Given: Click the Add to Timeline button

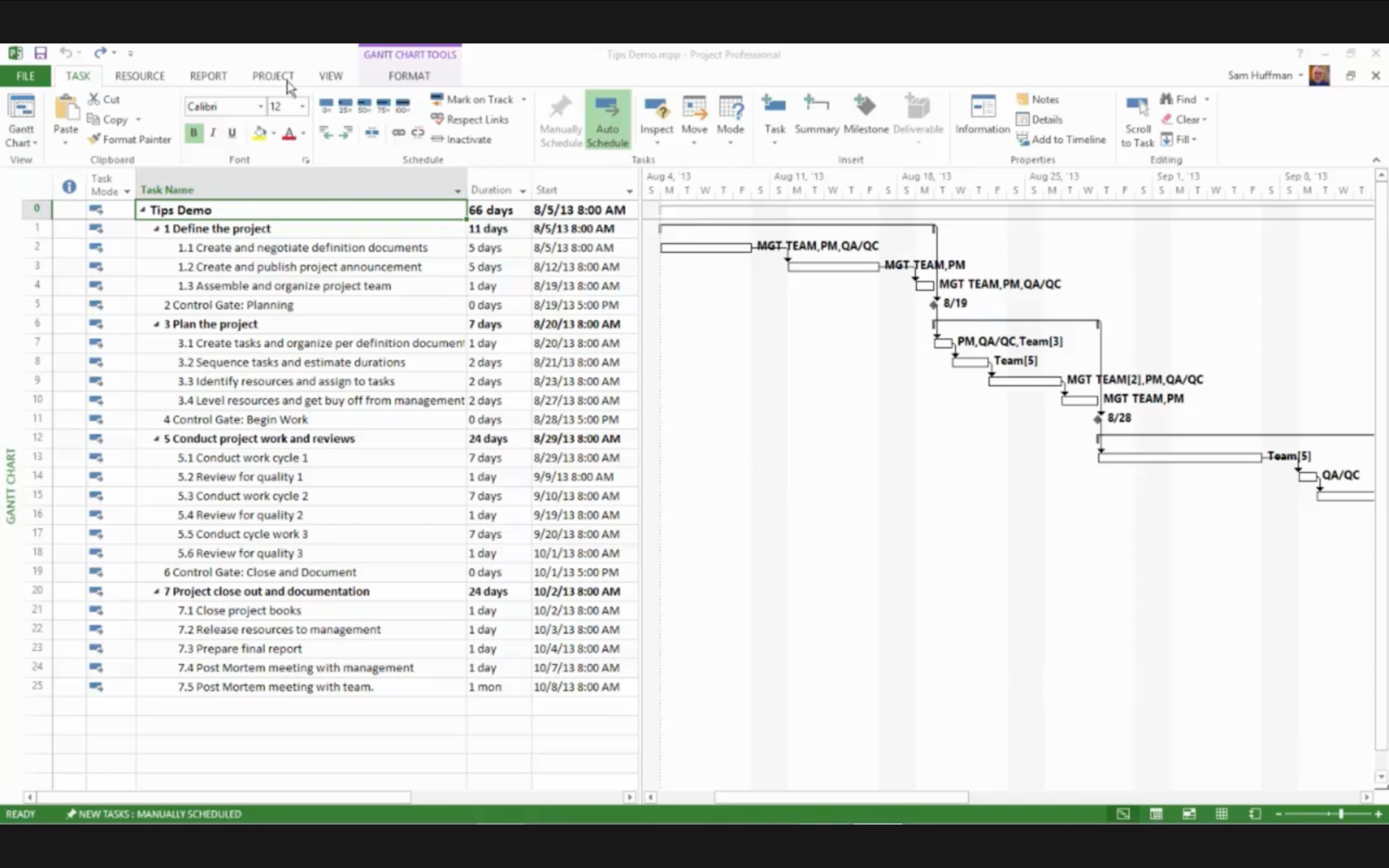Looking at the screenshot, I should tap(1061, 139).
